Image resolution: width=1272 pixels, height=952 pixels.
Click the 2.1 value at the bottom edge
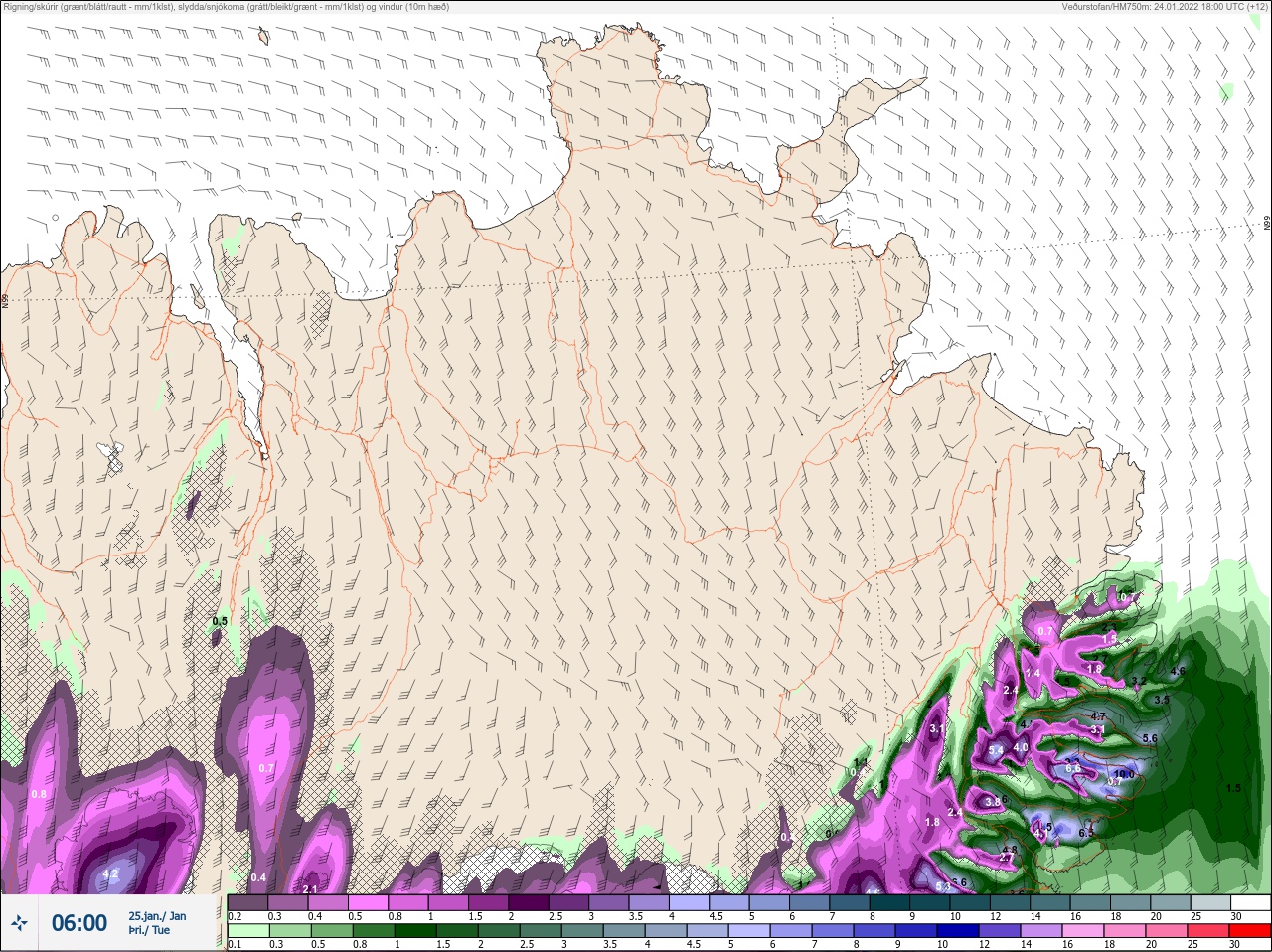[309, 888]
